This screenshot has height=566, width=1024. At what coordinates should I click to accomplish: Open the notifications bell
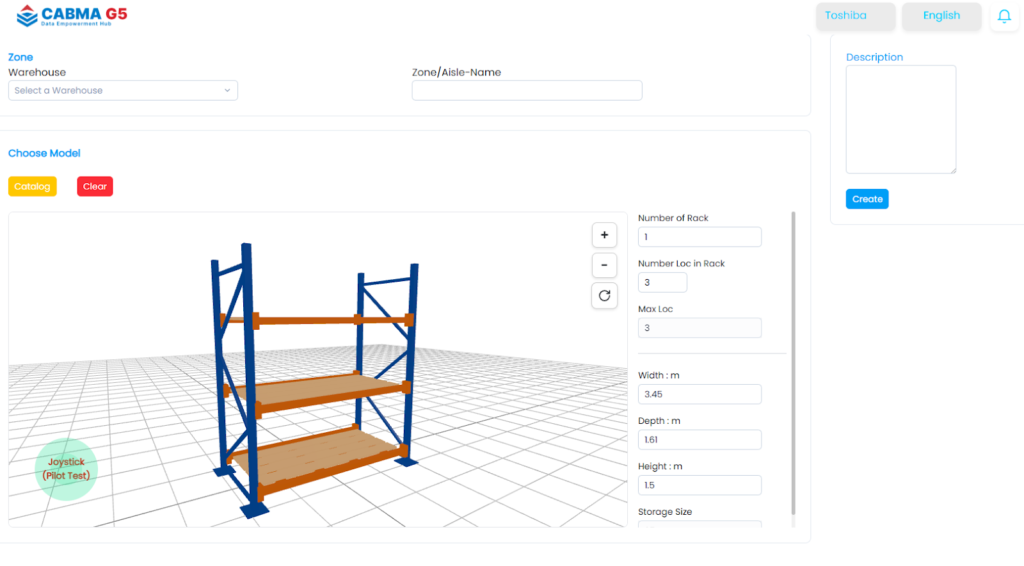(1004, 17)
